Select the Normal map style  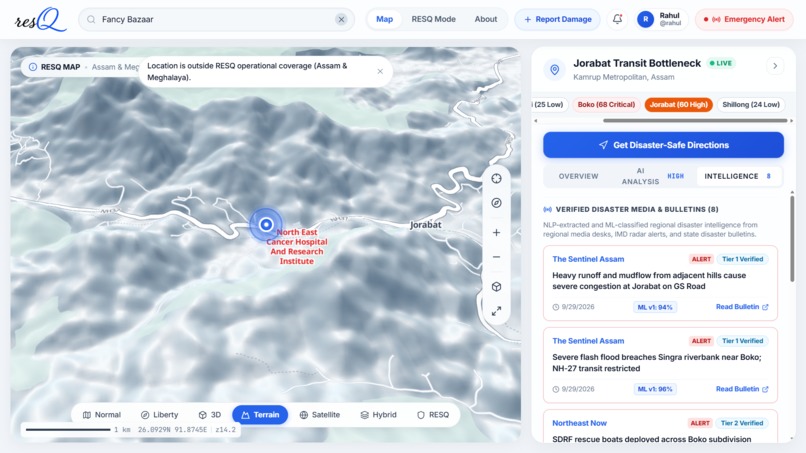click(x=102, y=414)
